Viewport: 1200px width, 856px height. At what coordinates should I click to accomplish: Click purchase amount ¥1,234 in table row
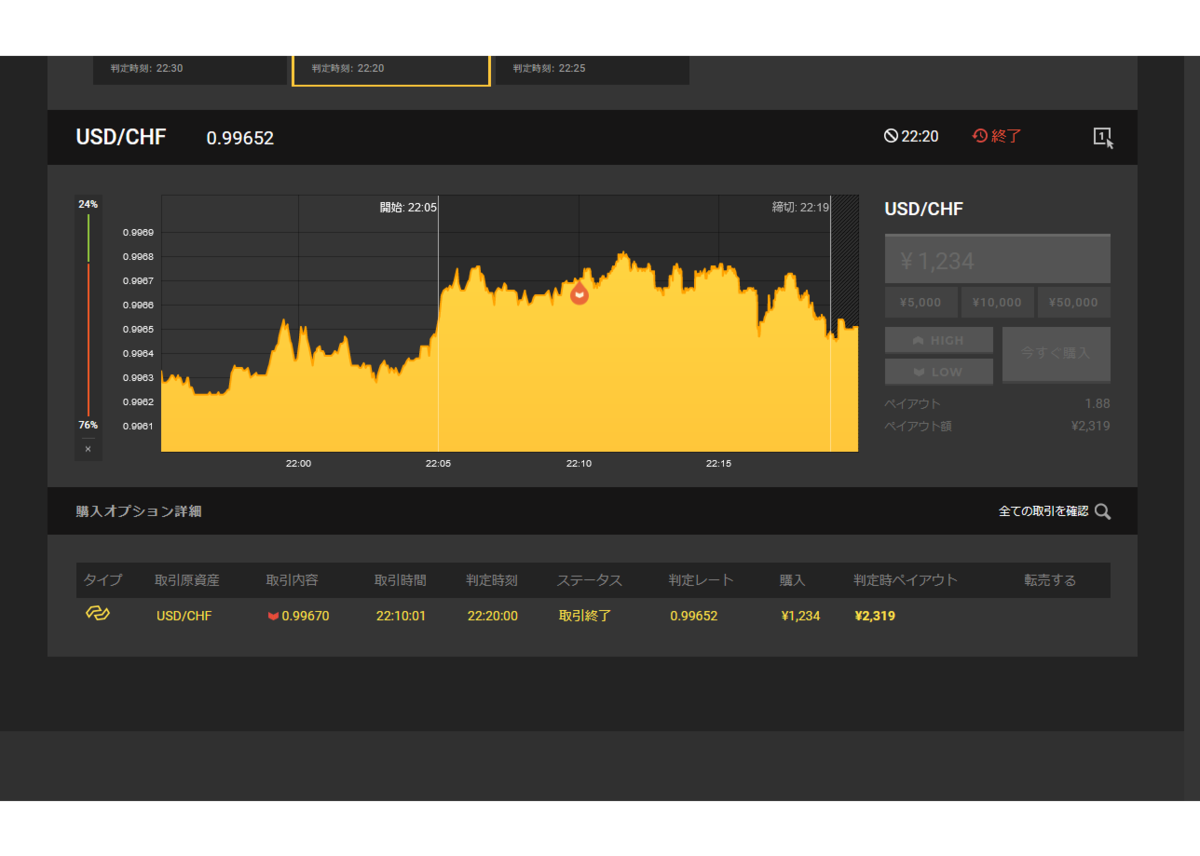[801, 616]
